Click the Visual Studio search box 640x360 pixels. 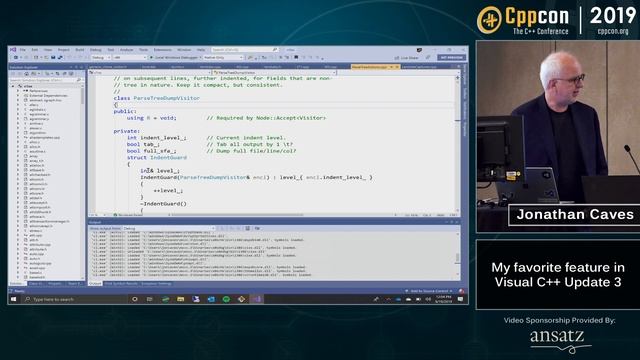coord(245,50)
